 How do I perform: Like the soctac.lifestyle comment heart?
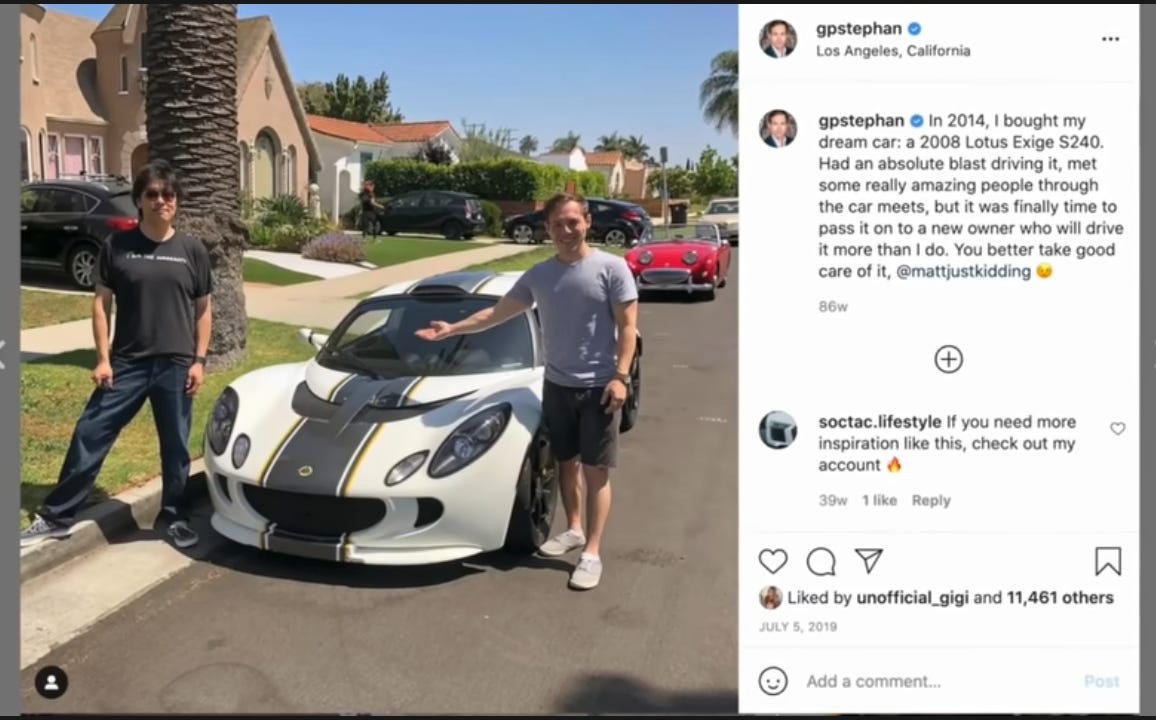[1118, 428]
